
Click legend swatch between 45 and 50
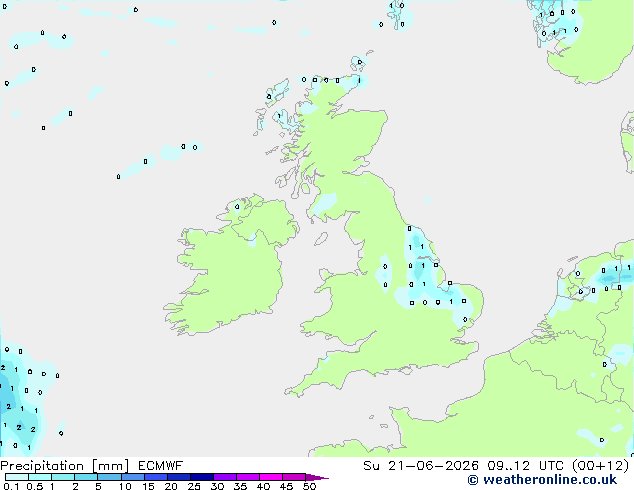294,477
